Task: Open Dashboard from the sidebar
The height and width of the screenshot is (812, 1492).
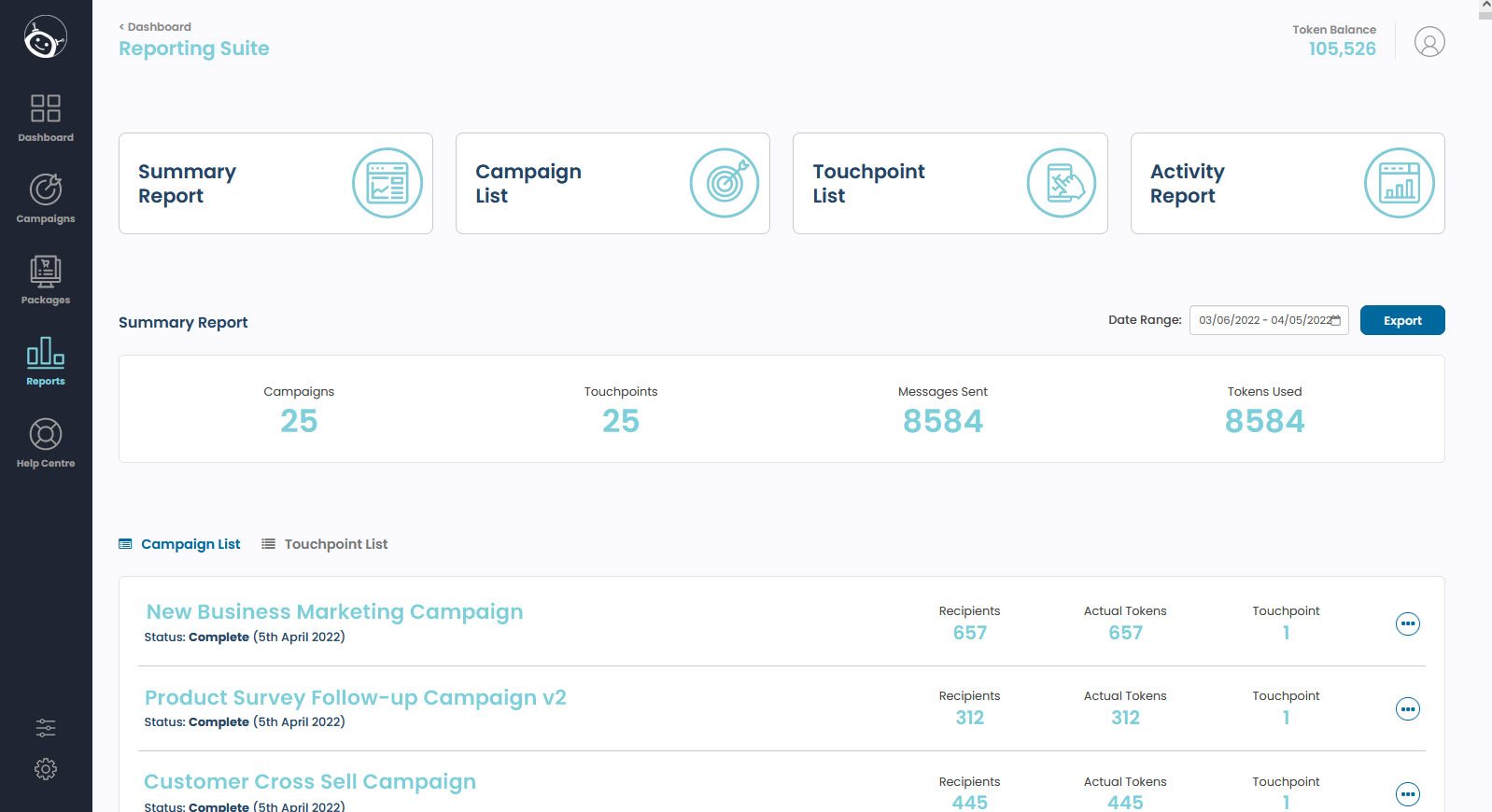Action: [46, 118]
